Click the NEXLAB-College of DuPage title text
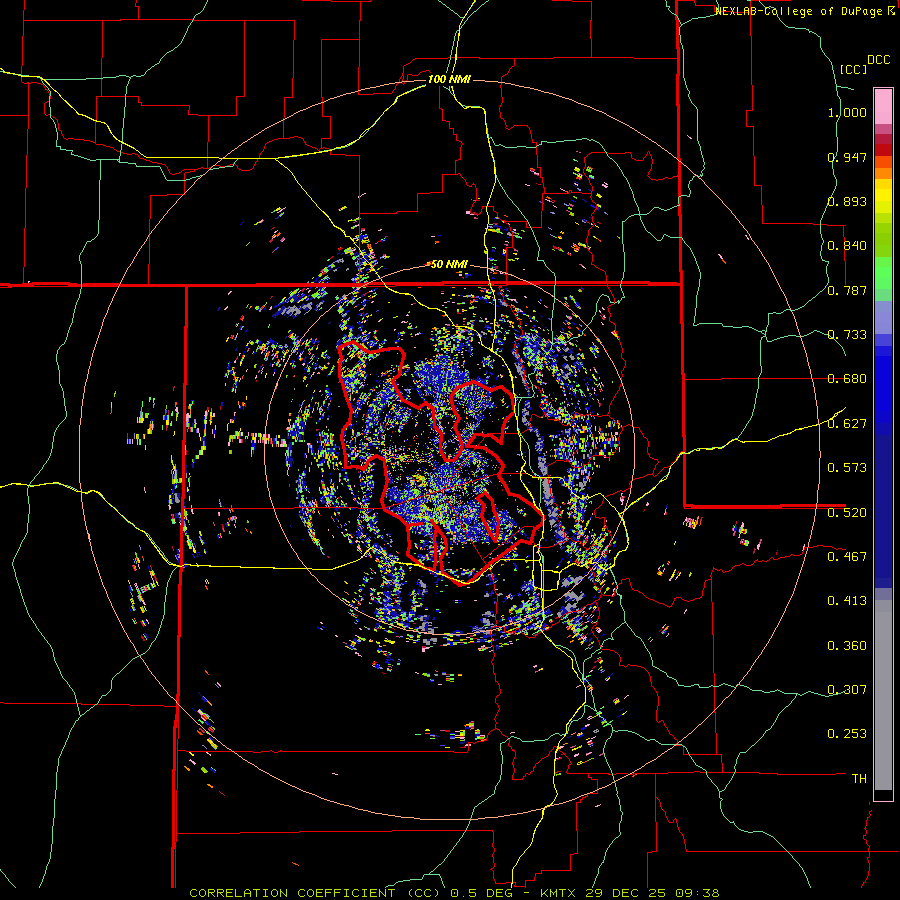900x900 pixels. coord(798,11)
